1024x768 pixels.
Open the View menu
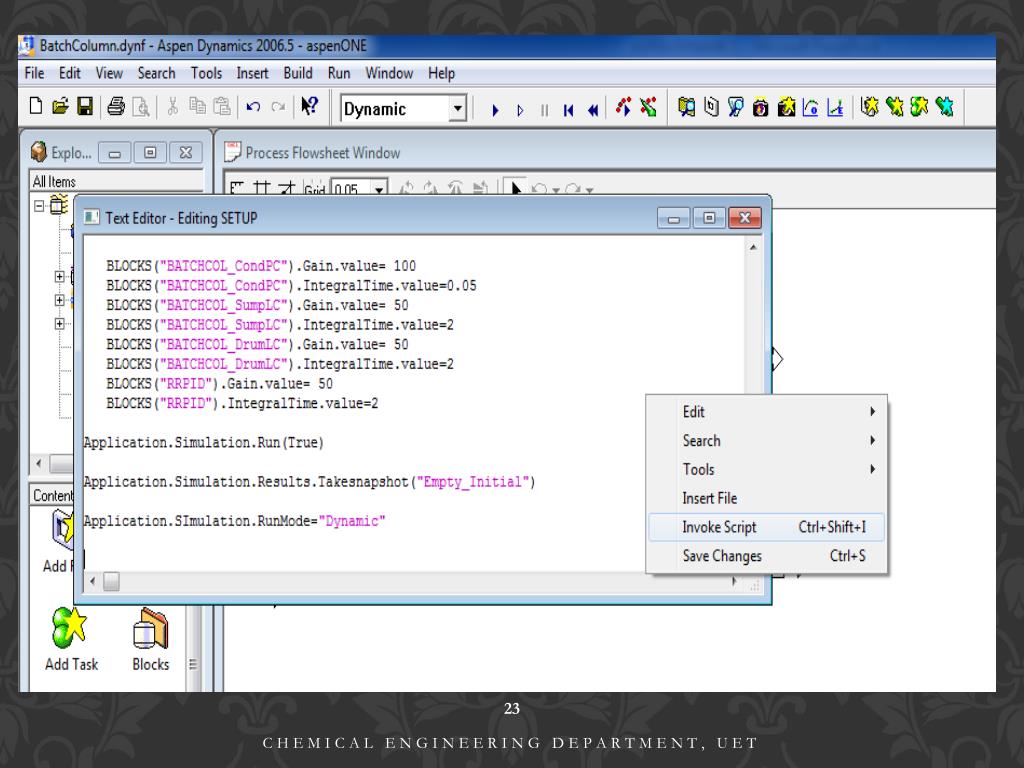pyautogui.click(x=109, y=73)
